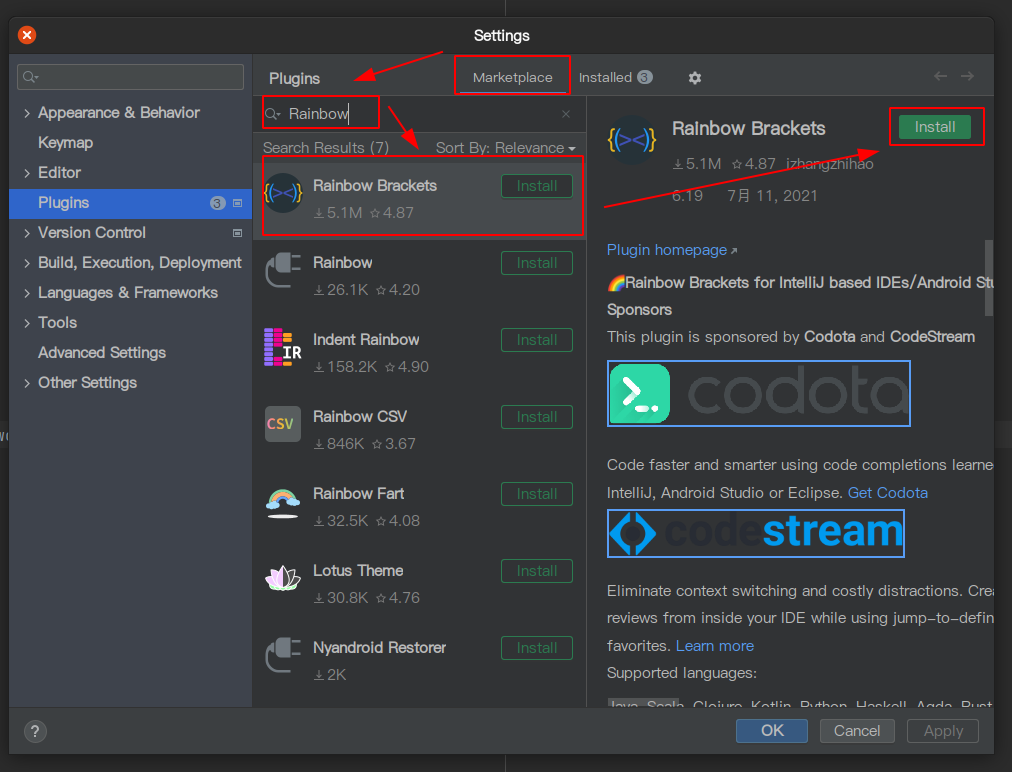The width and height of the screenshot is (1012, 772).
Task: Open search history dropdown in settings search
Action: [30, 77]
